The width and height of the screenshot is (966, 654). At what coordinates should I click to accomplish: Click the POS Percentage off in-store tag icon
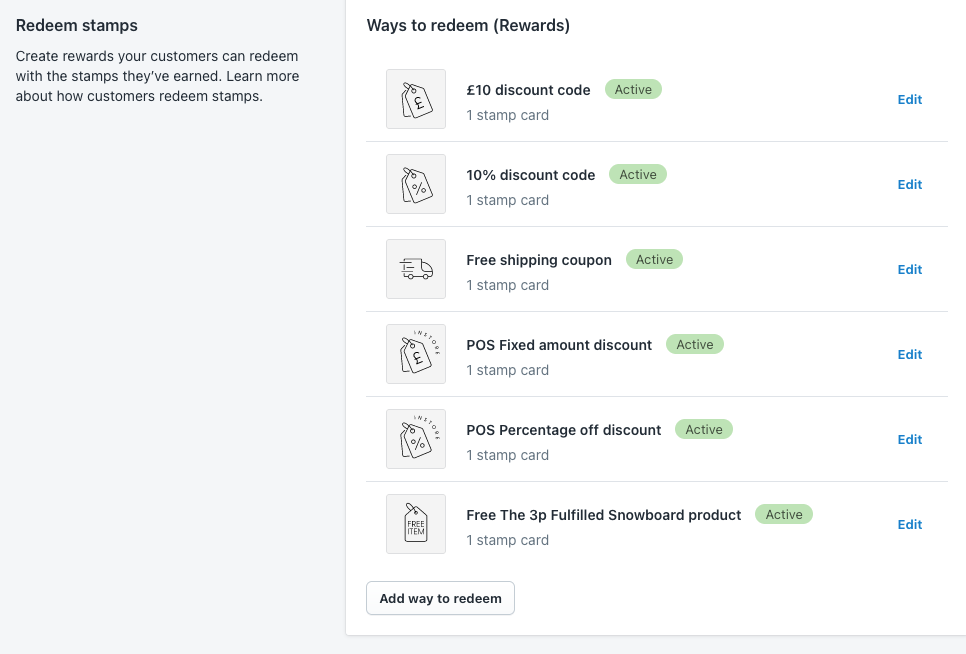416,439
